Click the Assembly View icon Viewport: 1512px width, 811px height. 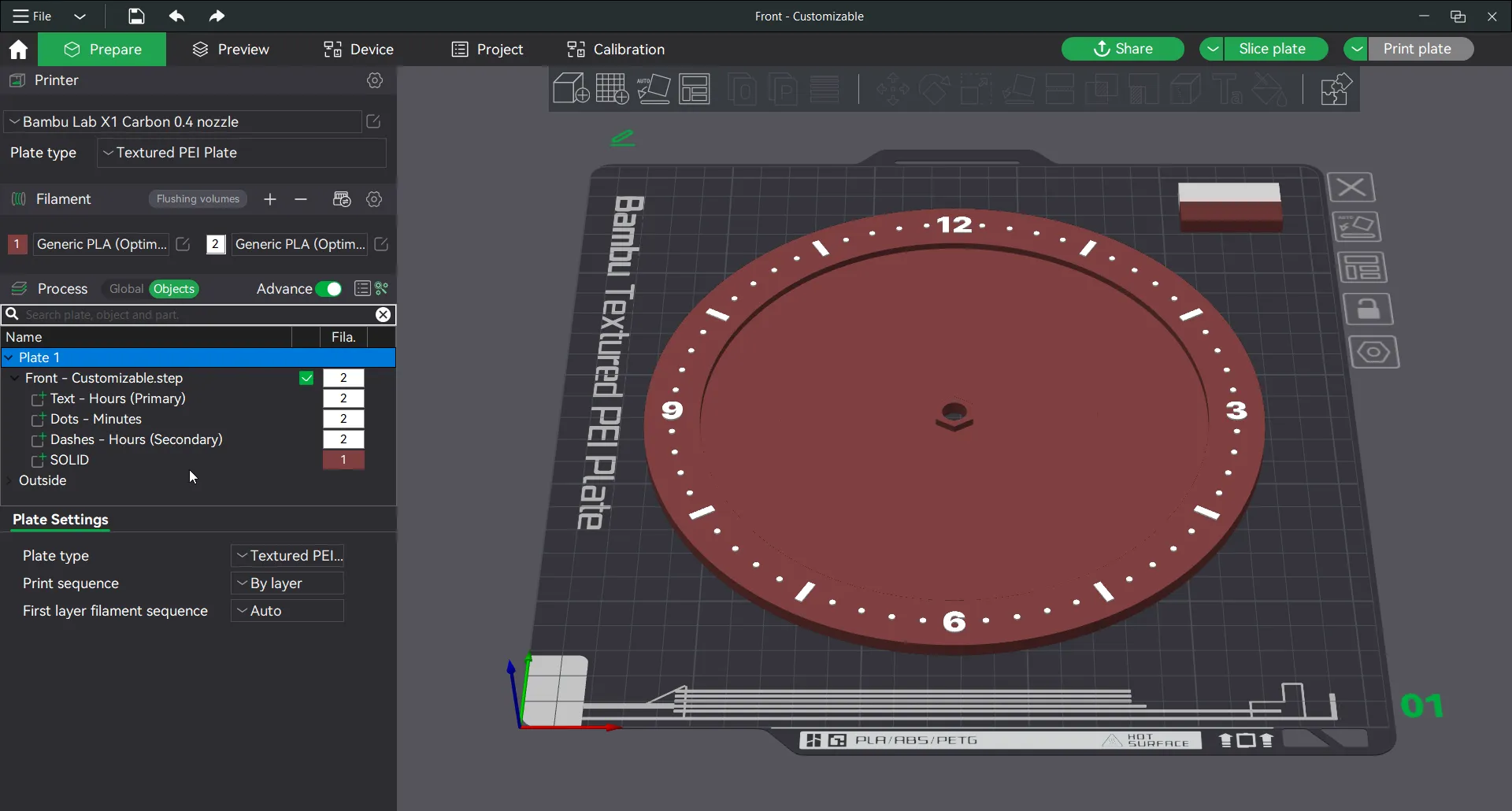tap(1336, 89)
